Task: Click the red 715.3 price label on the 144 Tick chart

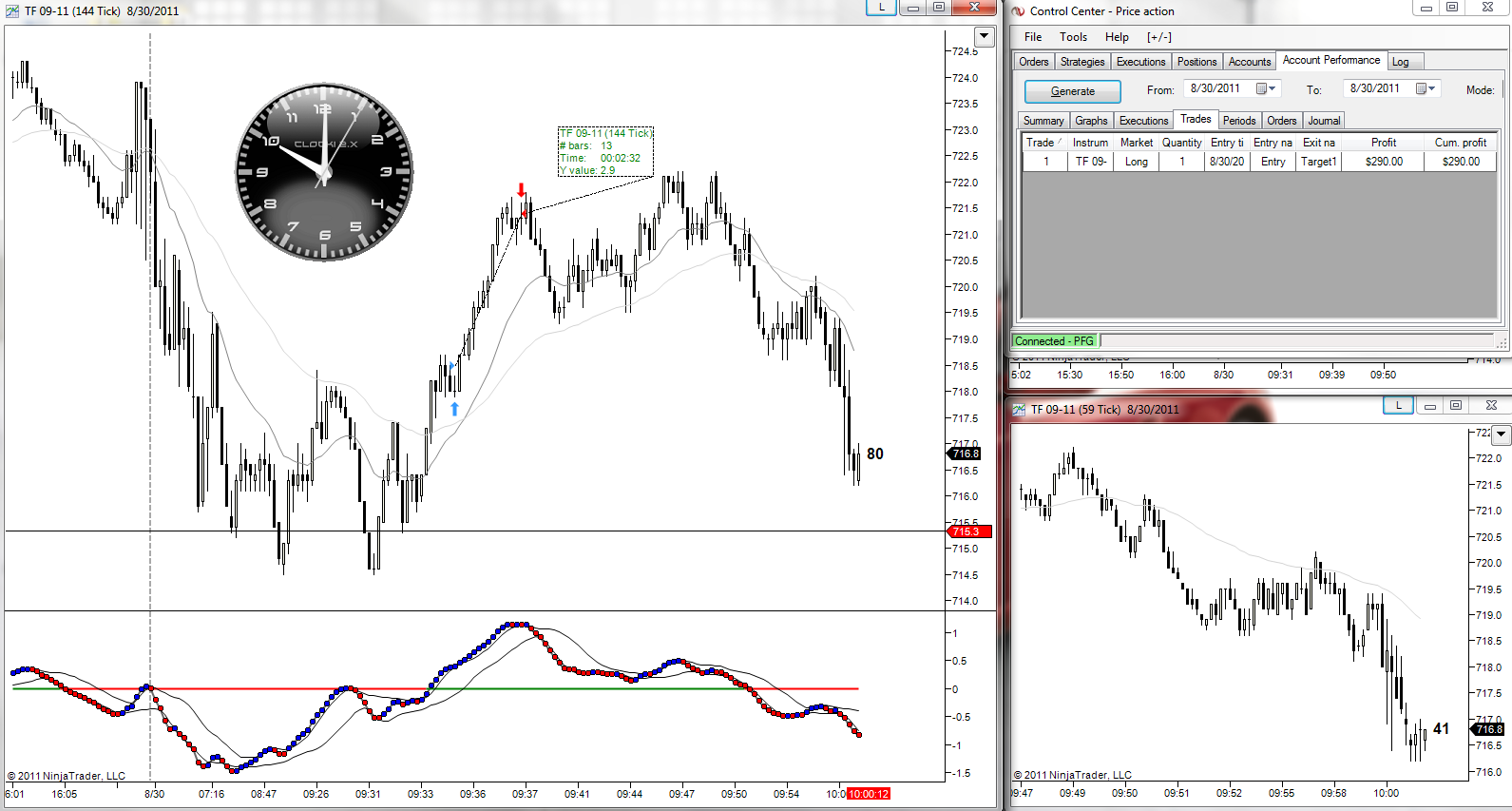Action: pyautogui.click(x=969, y=531)
